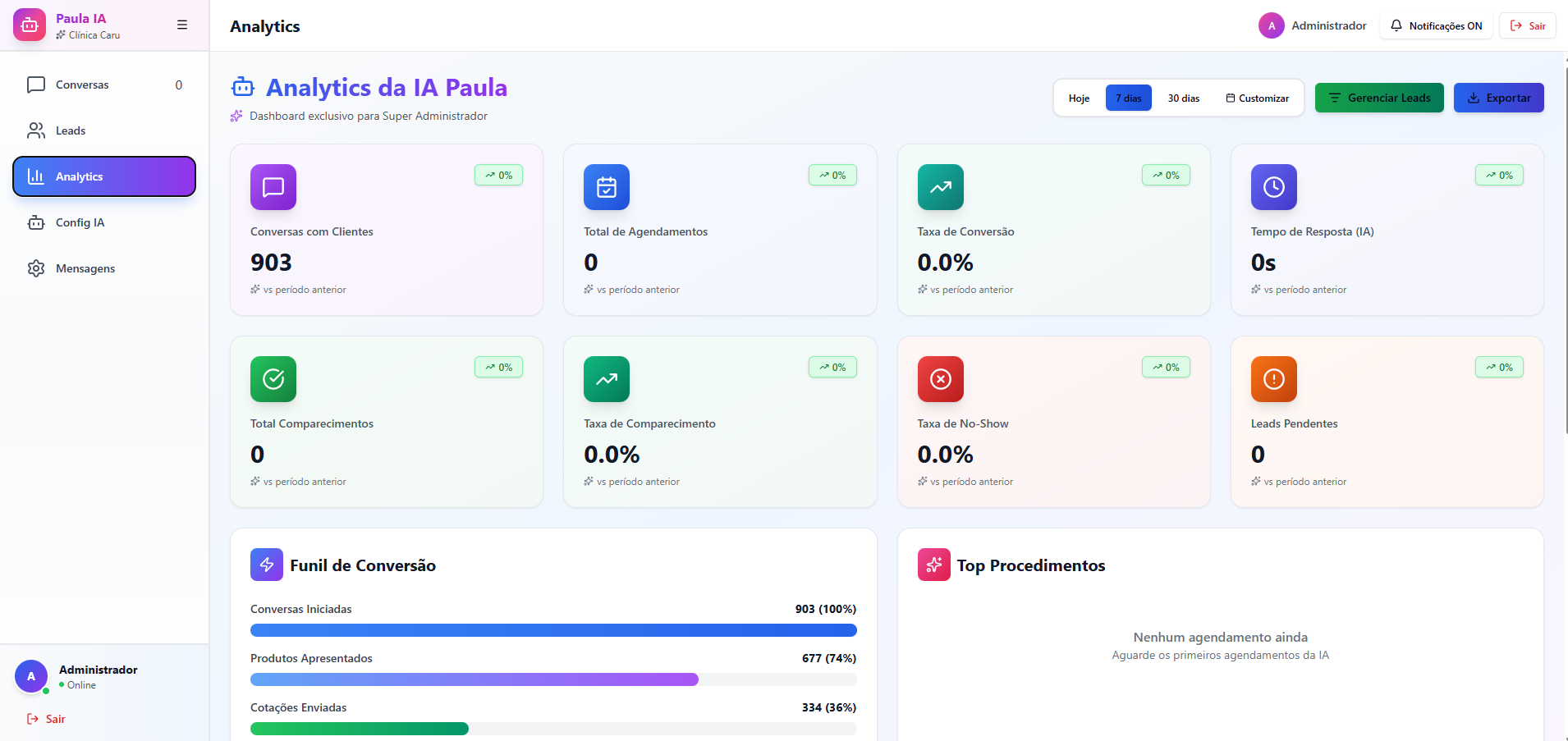Image resolution: width=1568 pixels, height=741 pixels.
Task: Click the Leads Pendentes alert icon
Action: click(x=1273, y=379)
